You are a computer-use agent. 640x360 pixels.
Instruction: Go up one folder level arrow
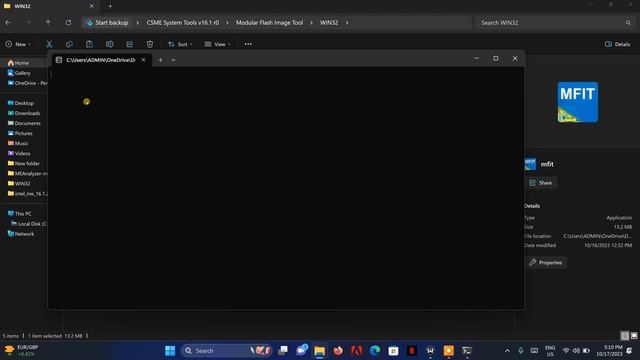48,22
